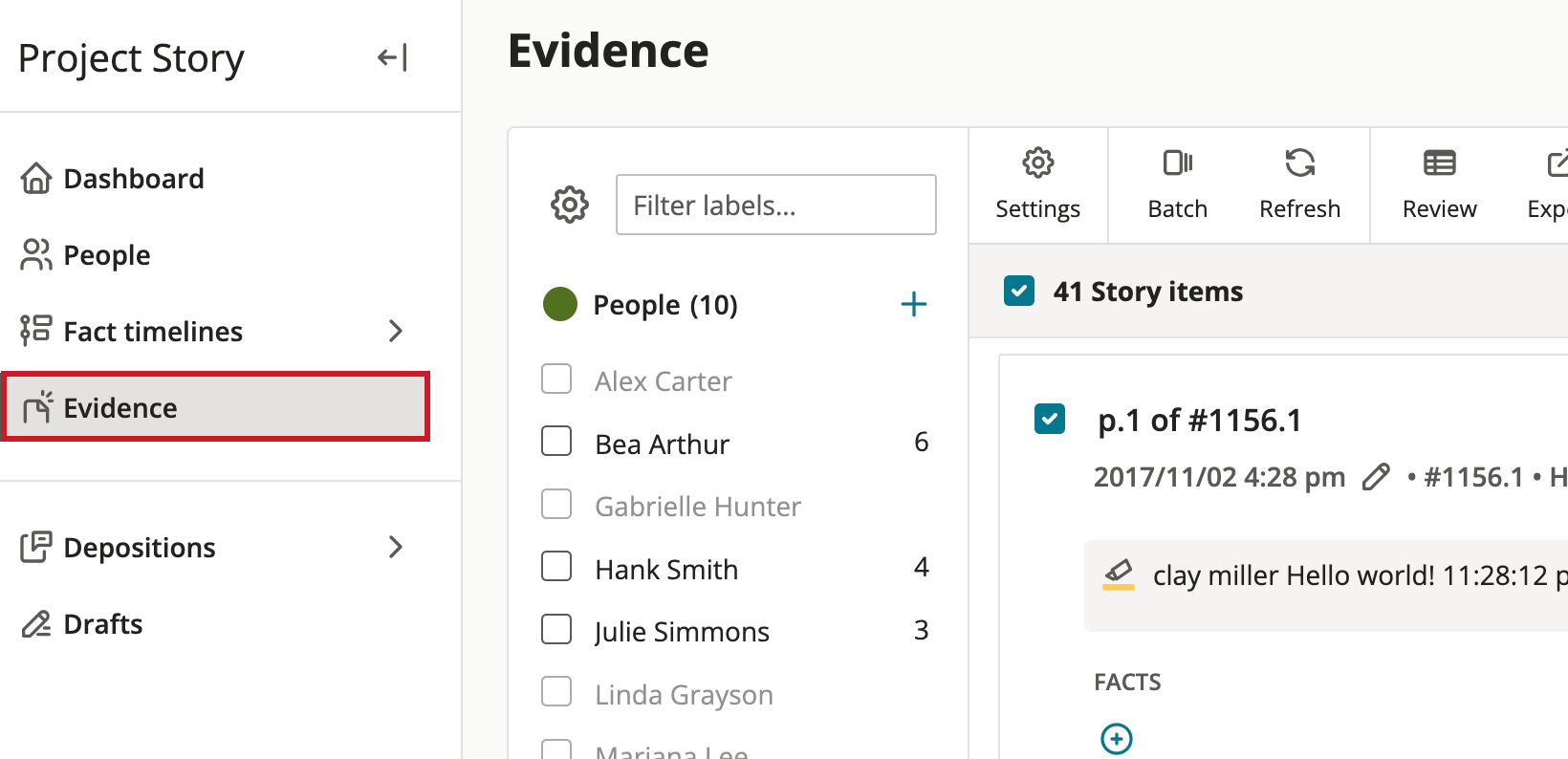Click the People icon in sidebar
The image size is (1568, 759).
(36, 255)
